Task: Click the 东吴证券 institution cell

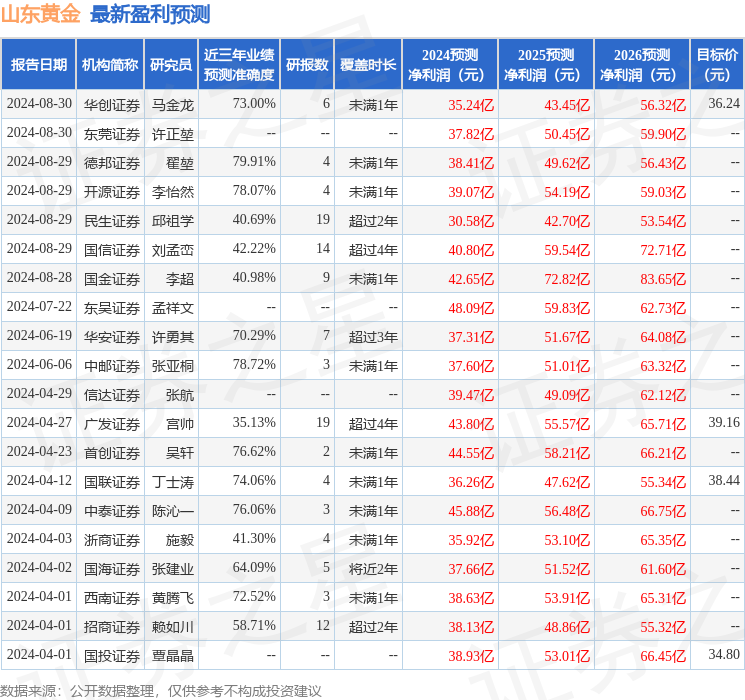Action: pyautogui.click(x=112, y=308)
